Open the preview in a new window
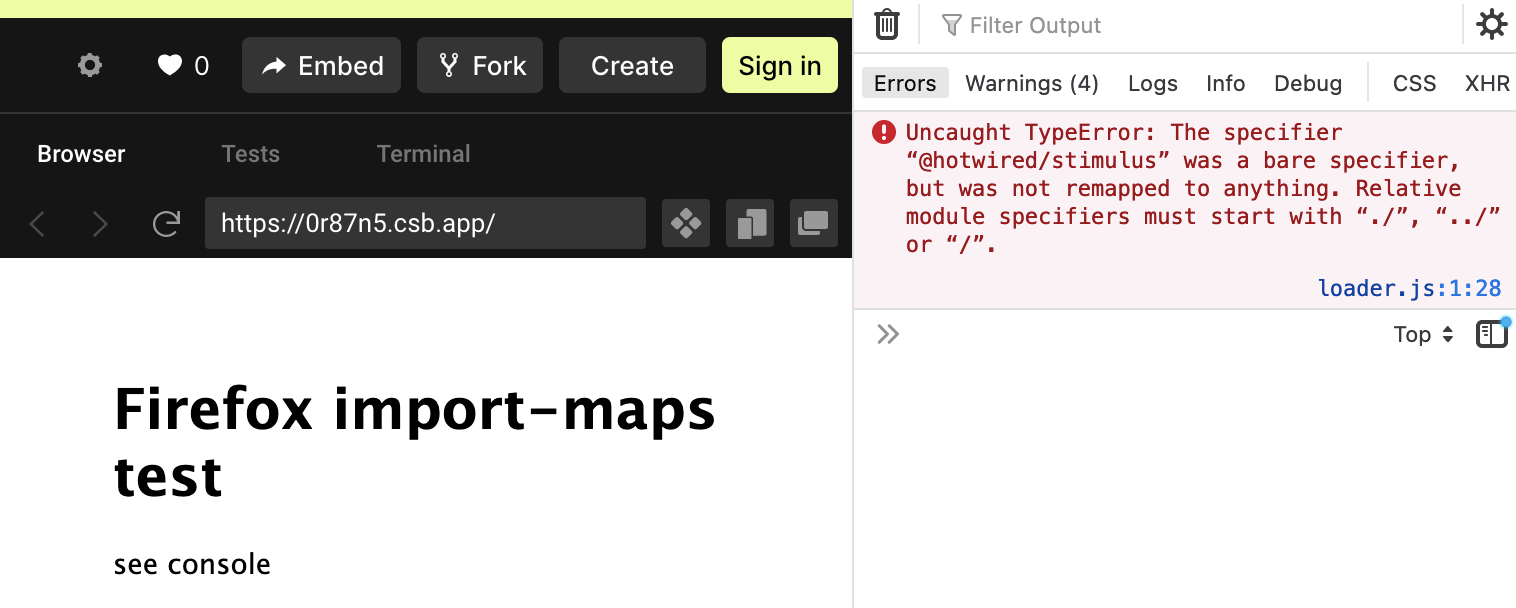 pos(813,223)
